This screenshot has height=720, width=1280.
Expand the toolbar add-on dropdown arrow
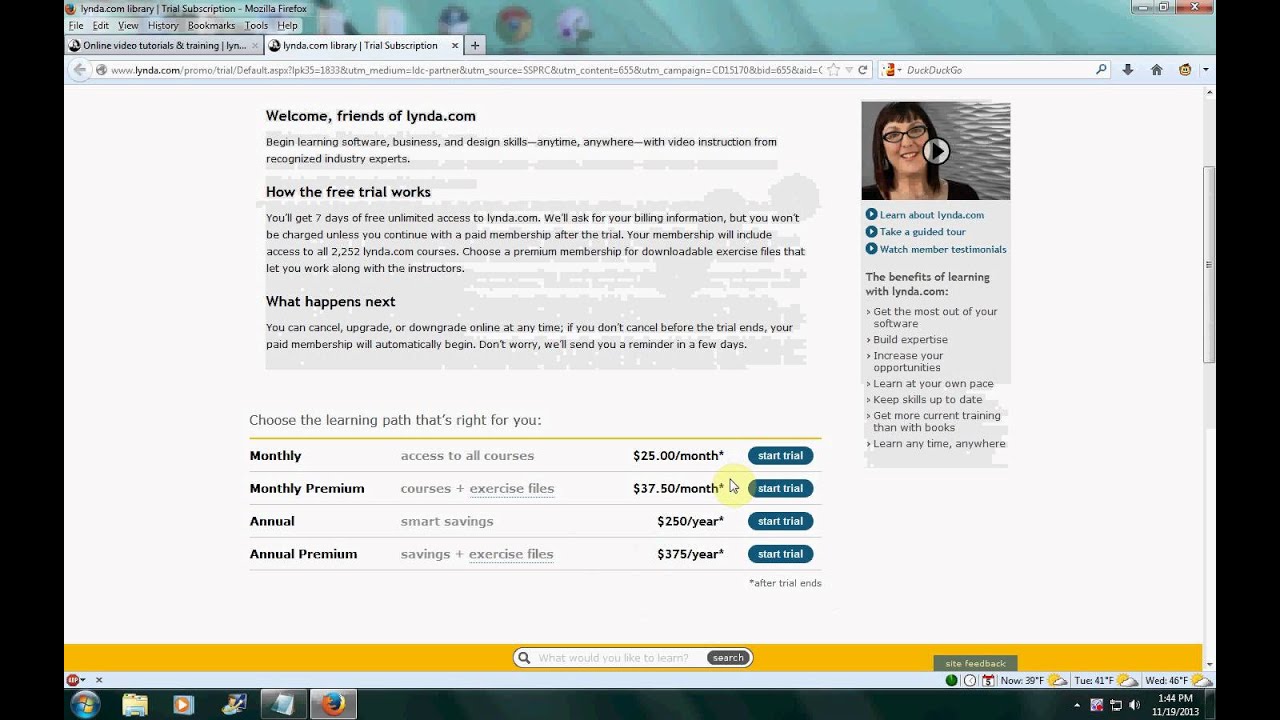pyautogui.click(x=1205, y=70)
